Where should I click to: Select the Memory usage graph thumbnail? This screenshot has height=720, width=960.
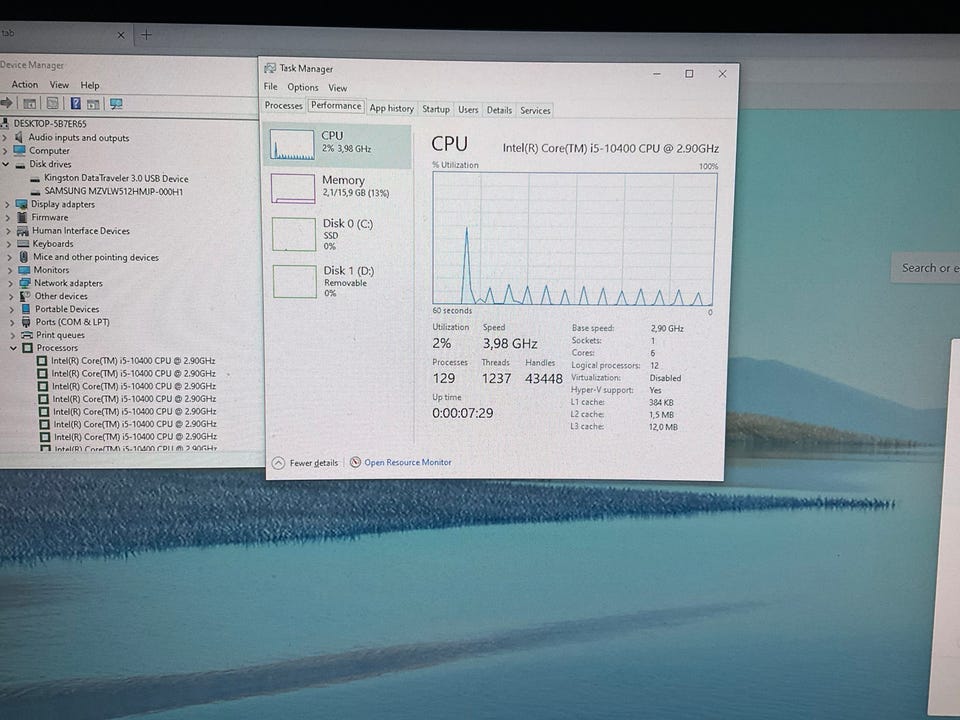tap(293, 187)
